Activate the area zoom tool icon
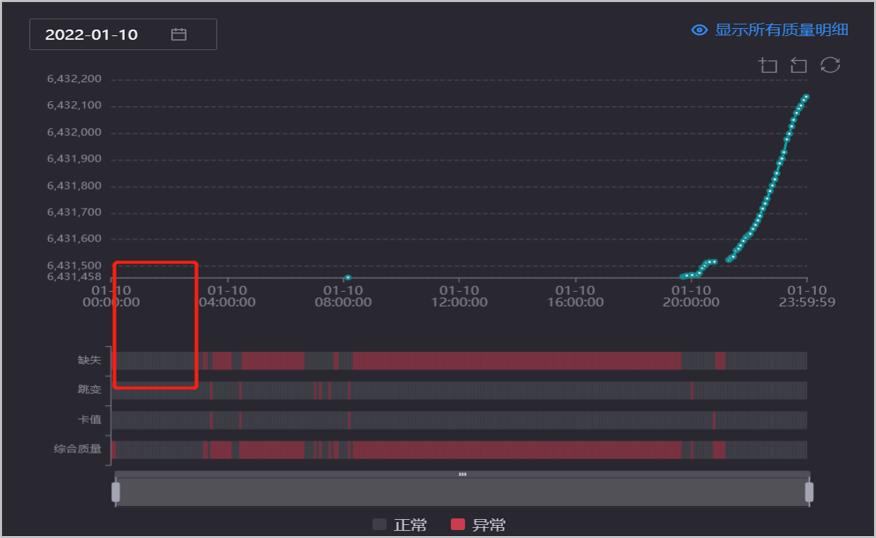 point(768,65)
